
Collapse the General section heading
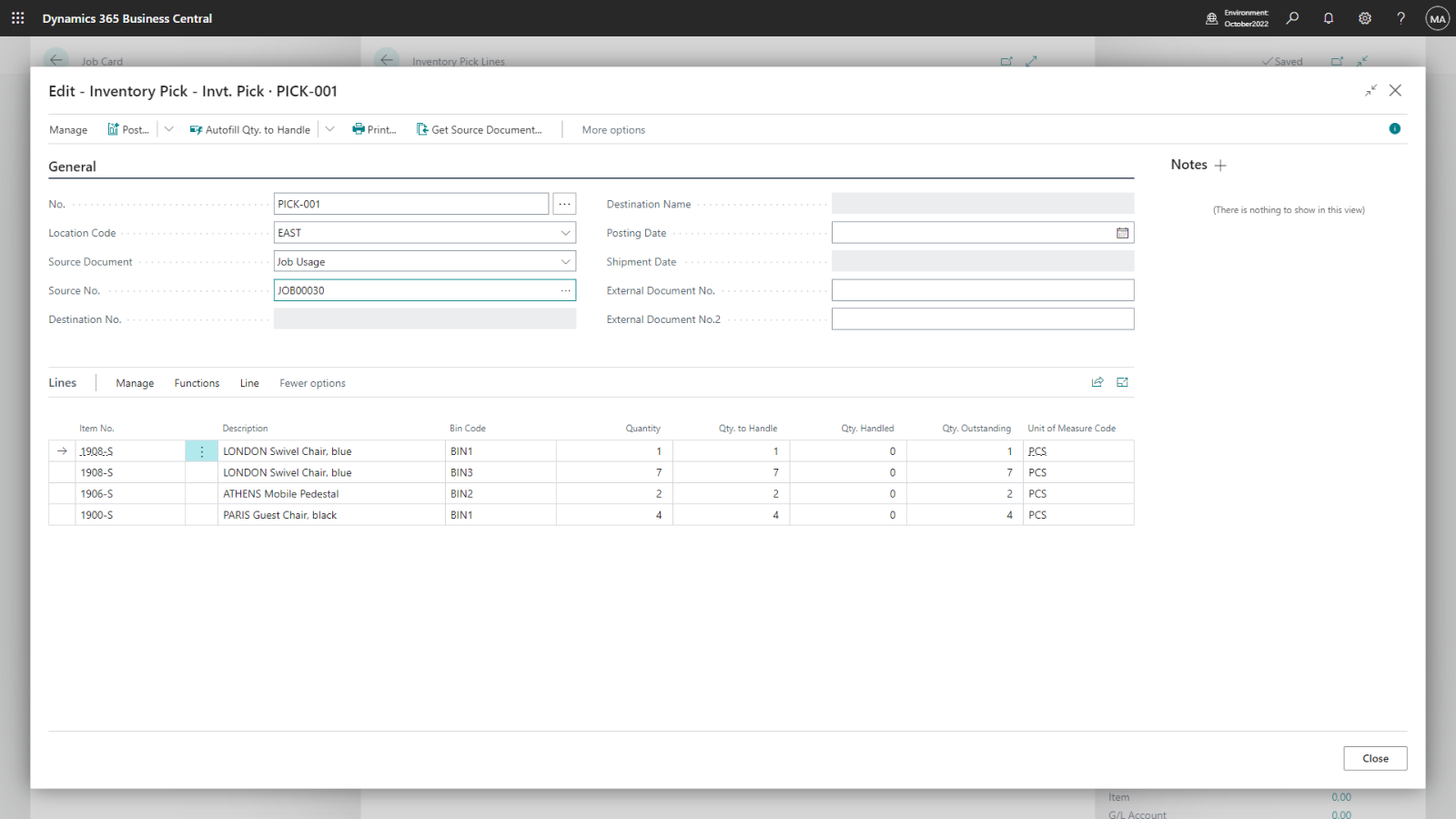click(x=72, y=167)
